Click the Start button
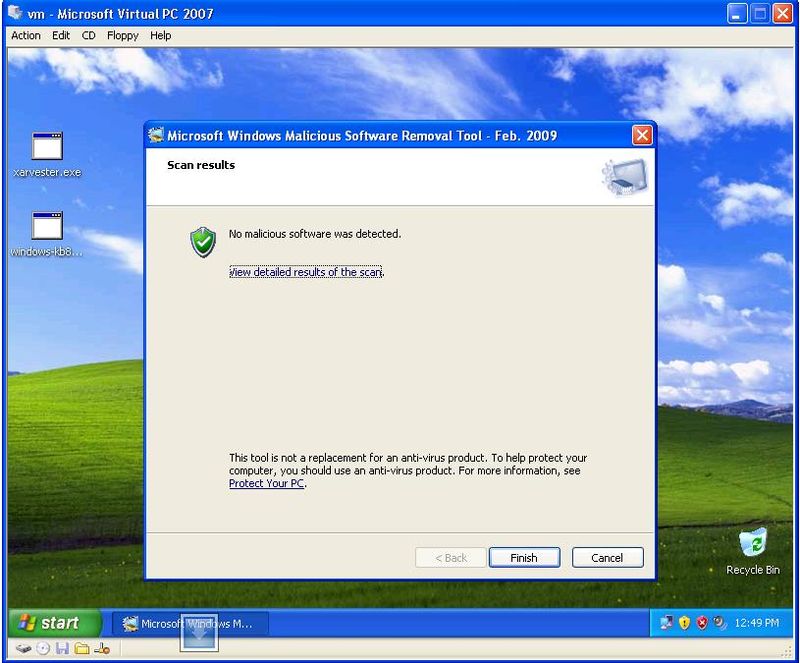 coord(54,623)
